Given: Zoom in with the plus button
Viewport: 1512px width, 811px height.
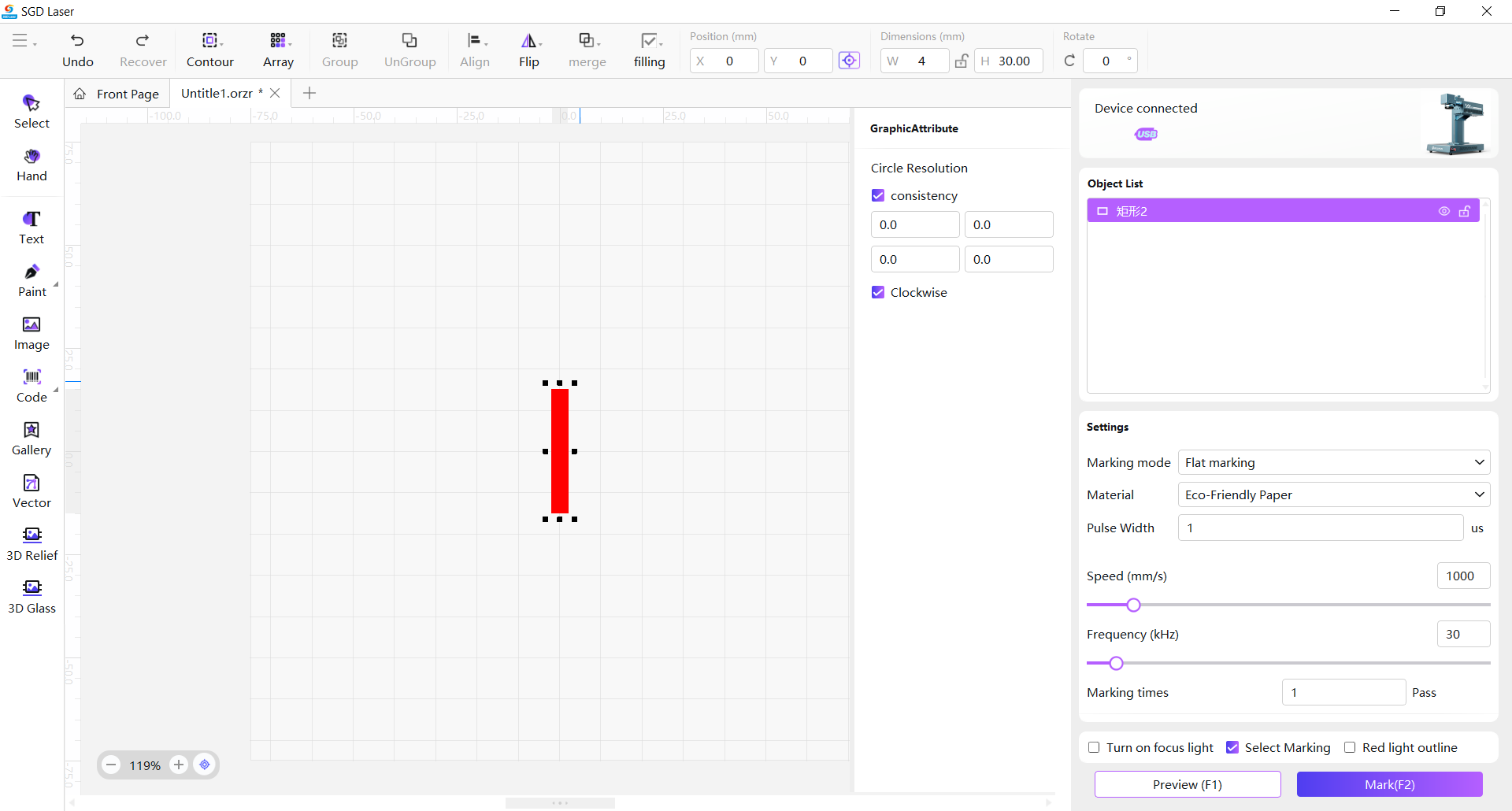Looking at the screenshot, I should [179, 765].
